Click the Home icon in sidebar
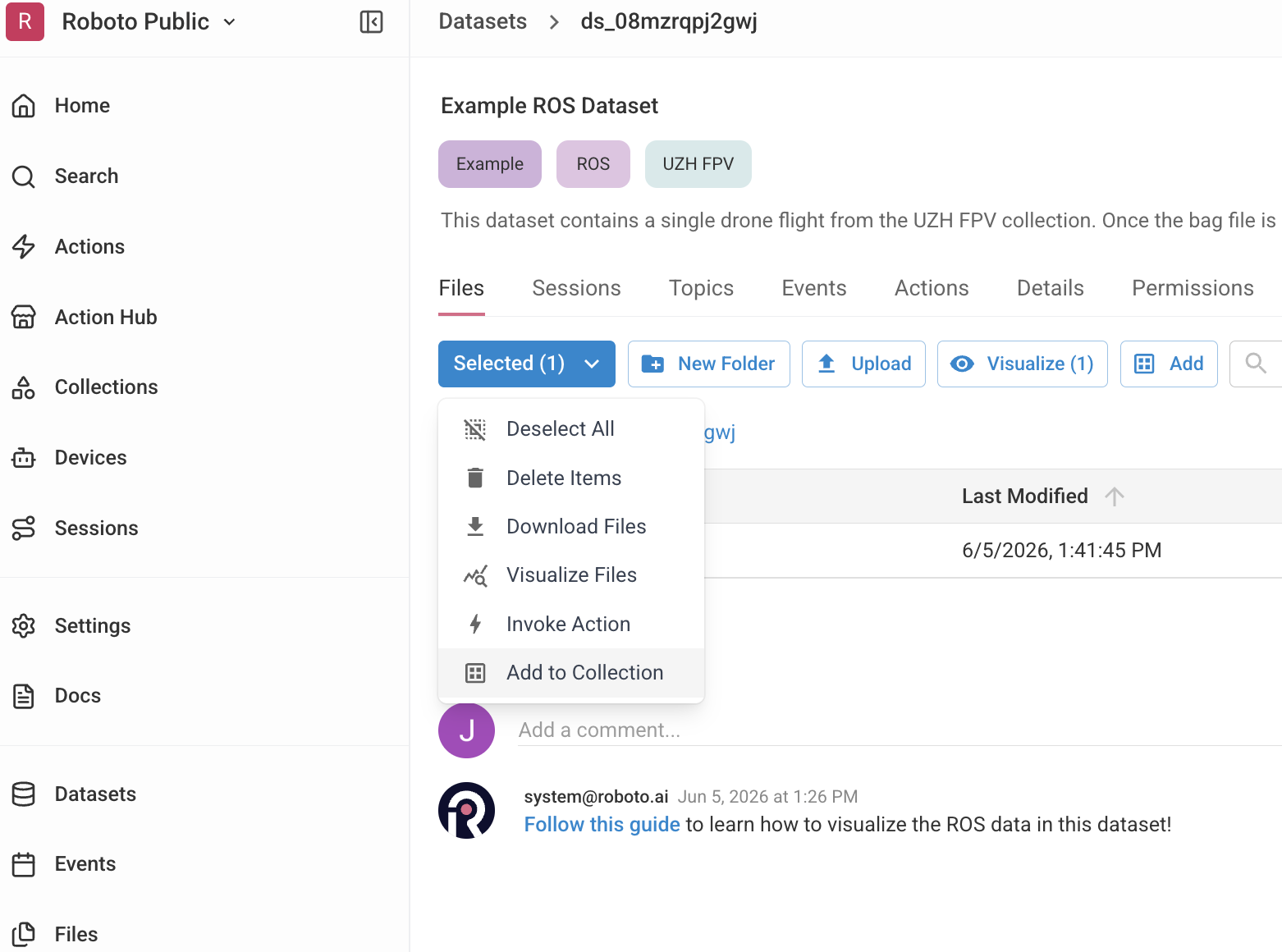 coord(24,106)
